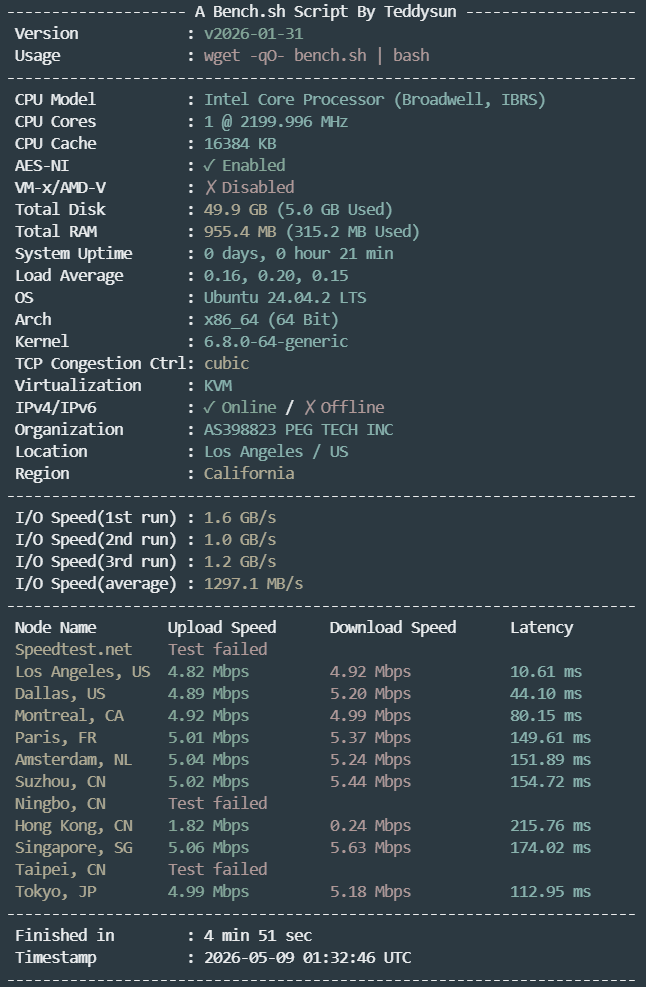Click the Speedtest.net node name
The width and height of the screenshot is (646, 987).
(74, 650)
